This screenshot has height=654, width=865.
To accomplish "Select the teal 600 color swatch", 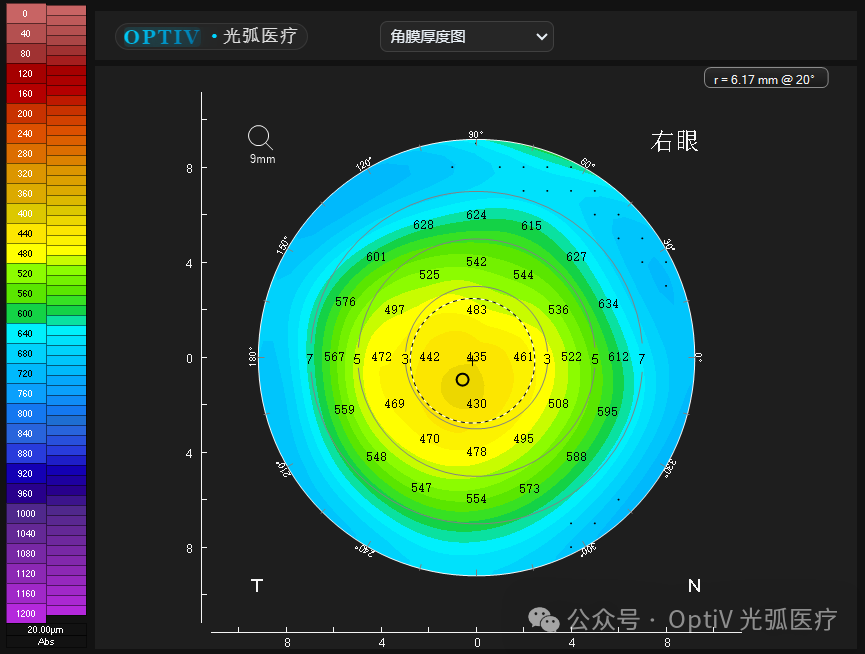I will click(24, 314).
